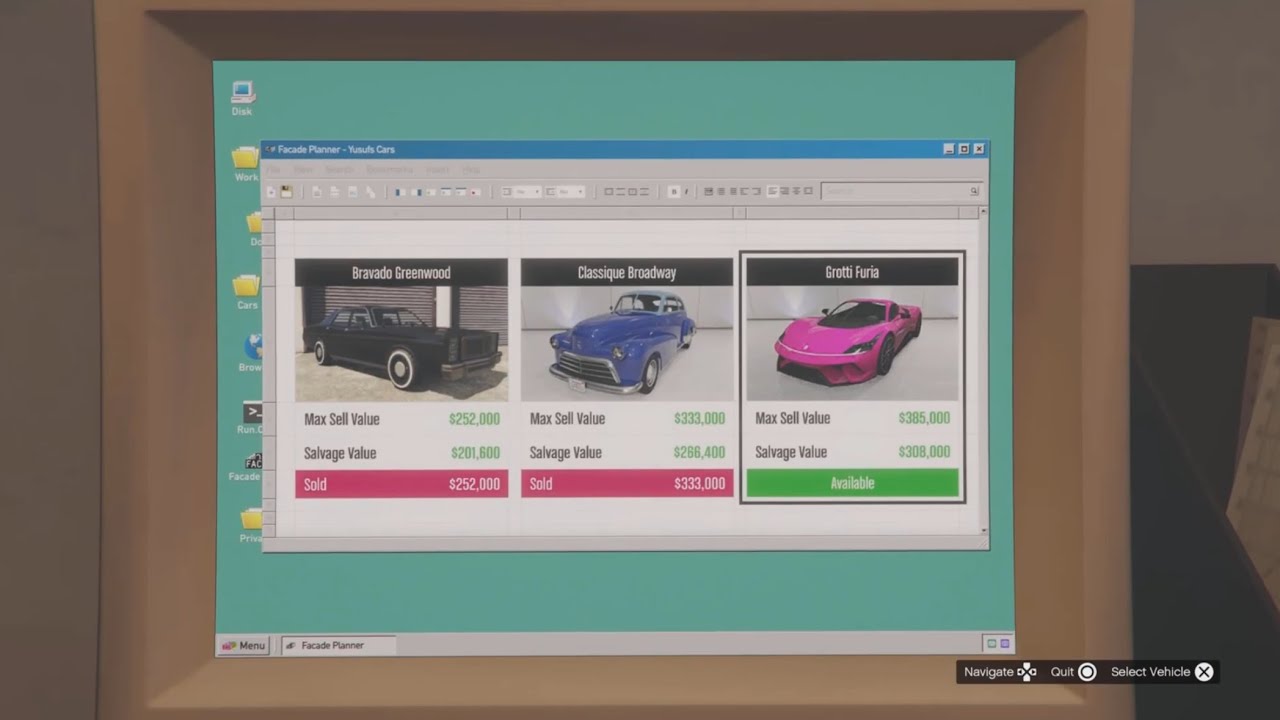Click the Quit circle prompt
This screenshot has height=720, width=1280.
click(1073, 672)
